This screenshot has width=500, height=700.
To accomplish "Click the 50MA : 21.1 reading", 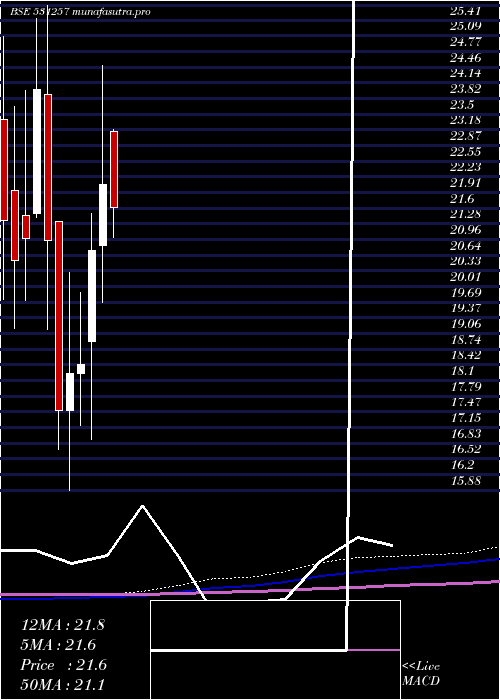I will (62, 685).
